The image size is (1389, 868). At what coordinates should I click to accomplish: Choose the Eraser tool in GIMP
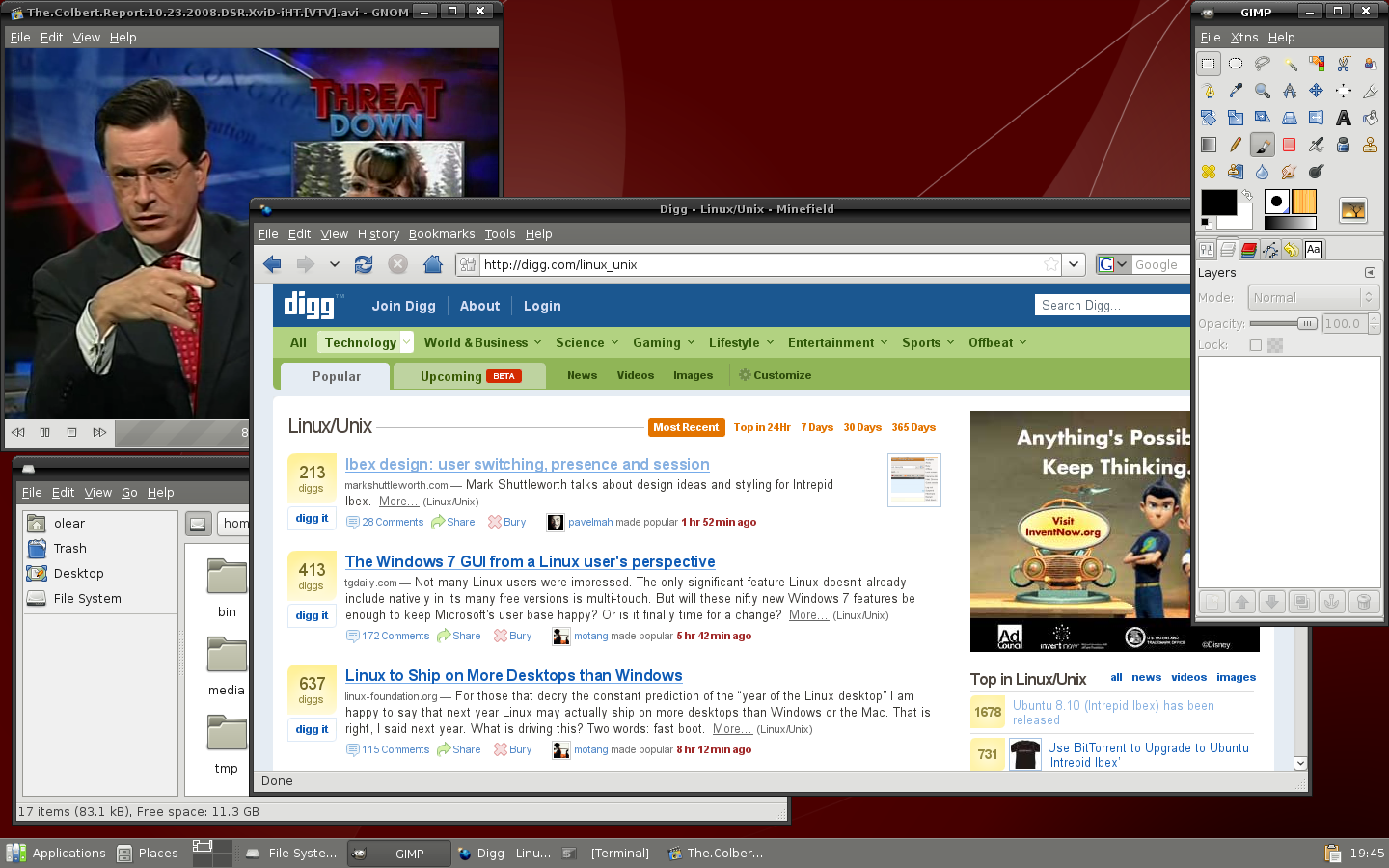click(1290, 145)
